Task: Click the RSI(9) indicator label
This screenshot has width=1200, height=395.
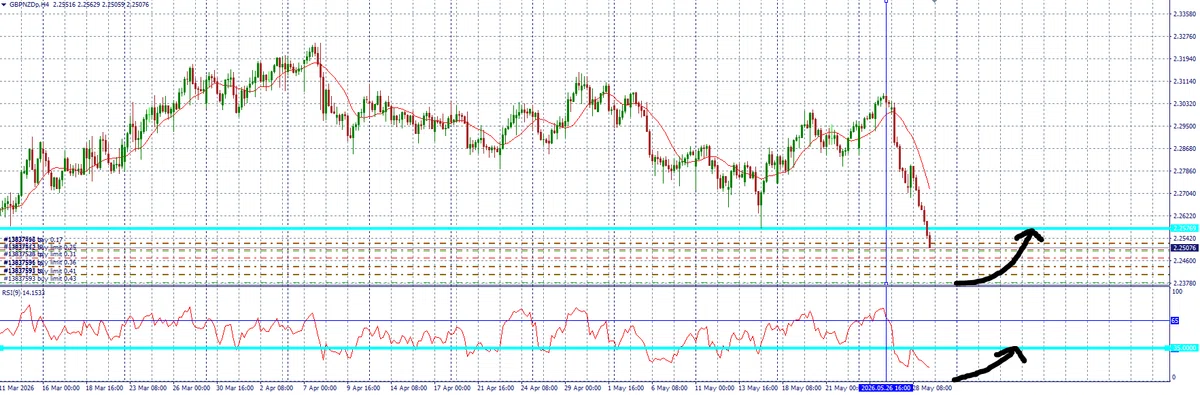Action: [23, 293]
